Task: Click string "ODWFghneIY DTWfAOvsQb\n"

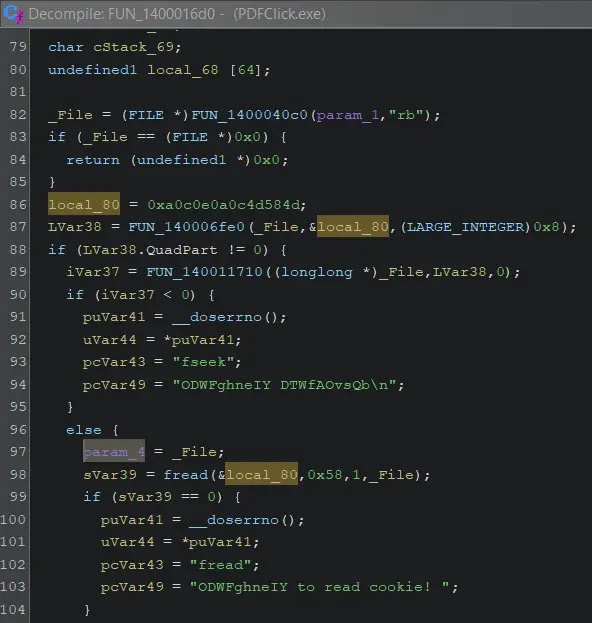Action: coord(284,385)
